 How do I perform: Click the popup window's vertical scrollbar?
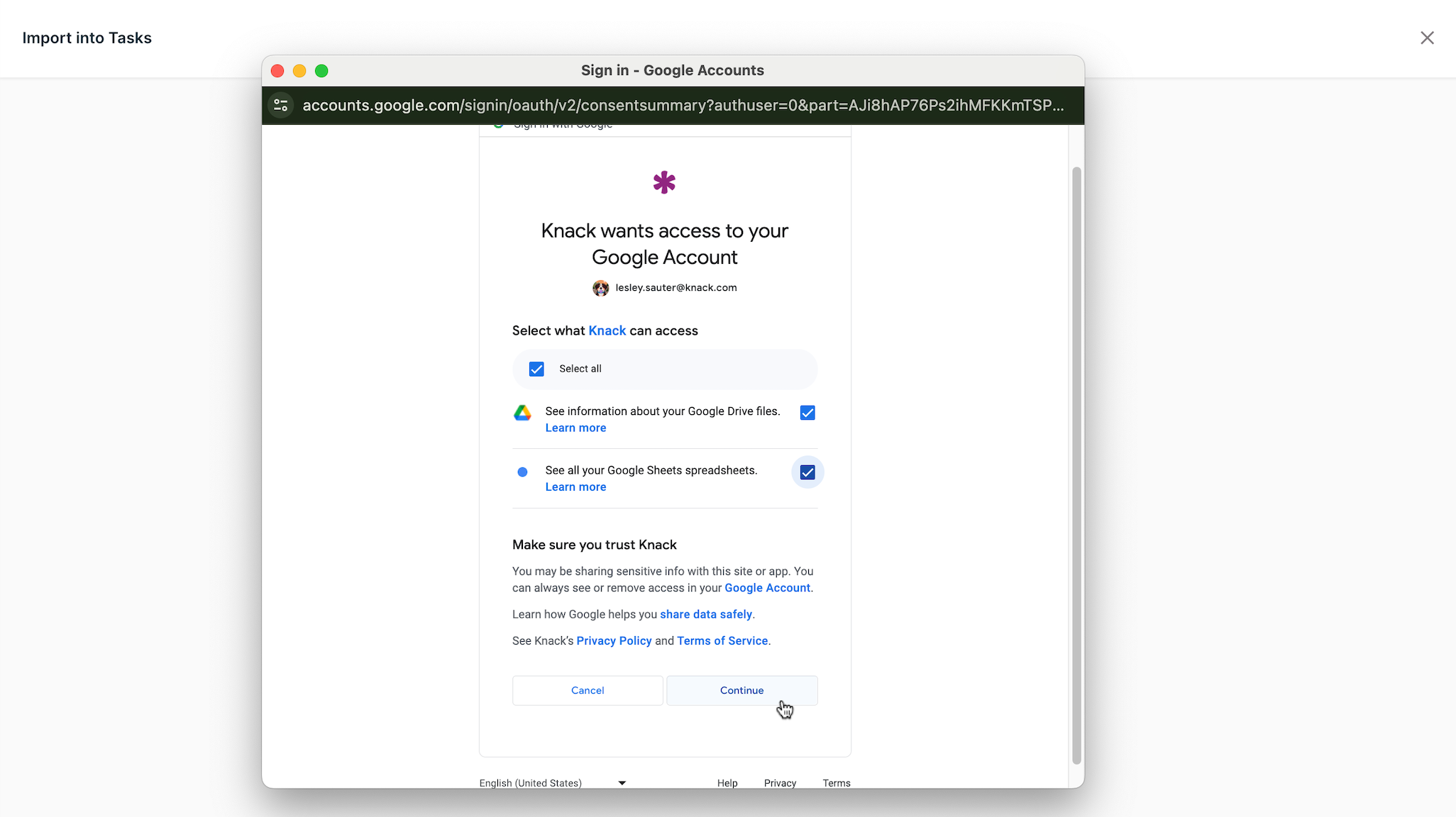click(1076, 465)
